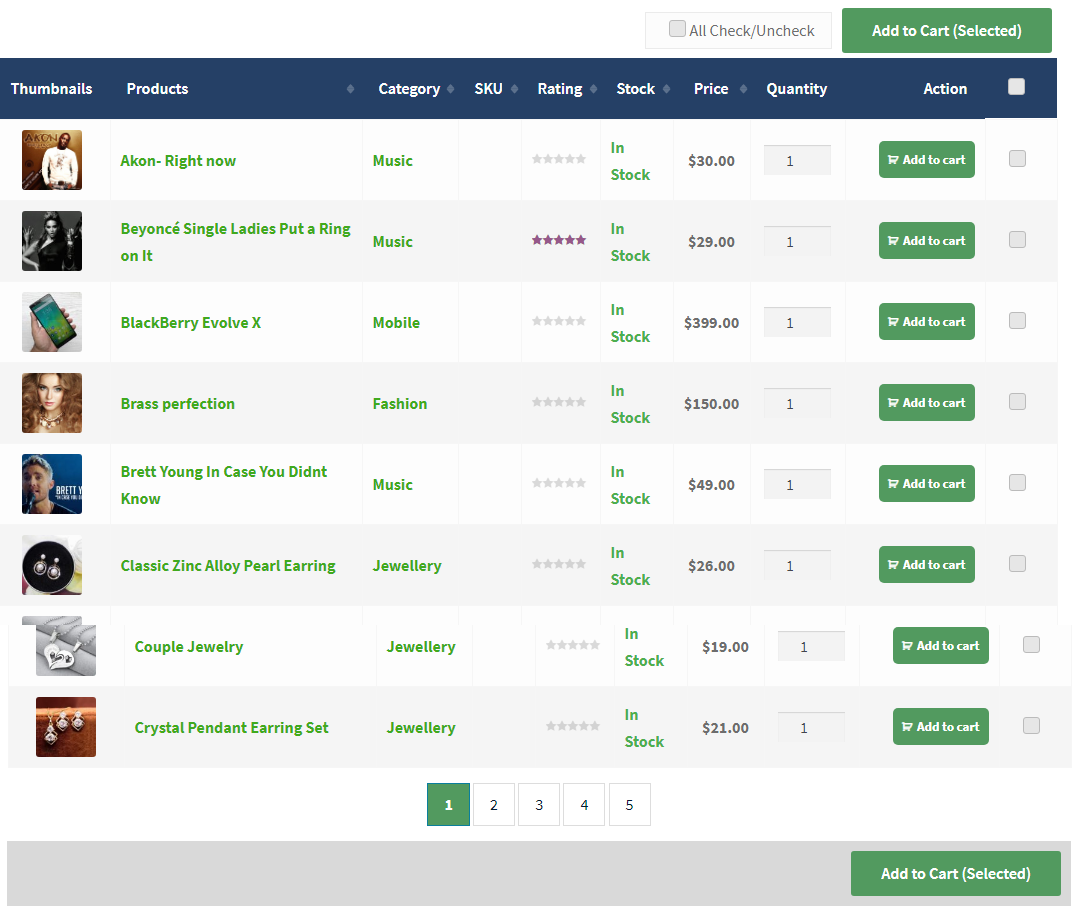Click star rating of Beyoncé Single Ladies
Screen dimensions: 1077x915
559,240
